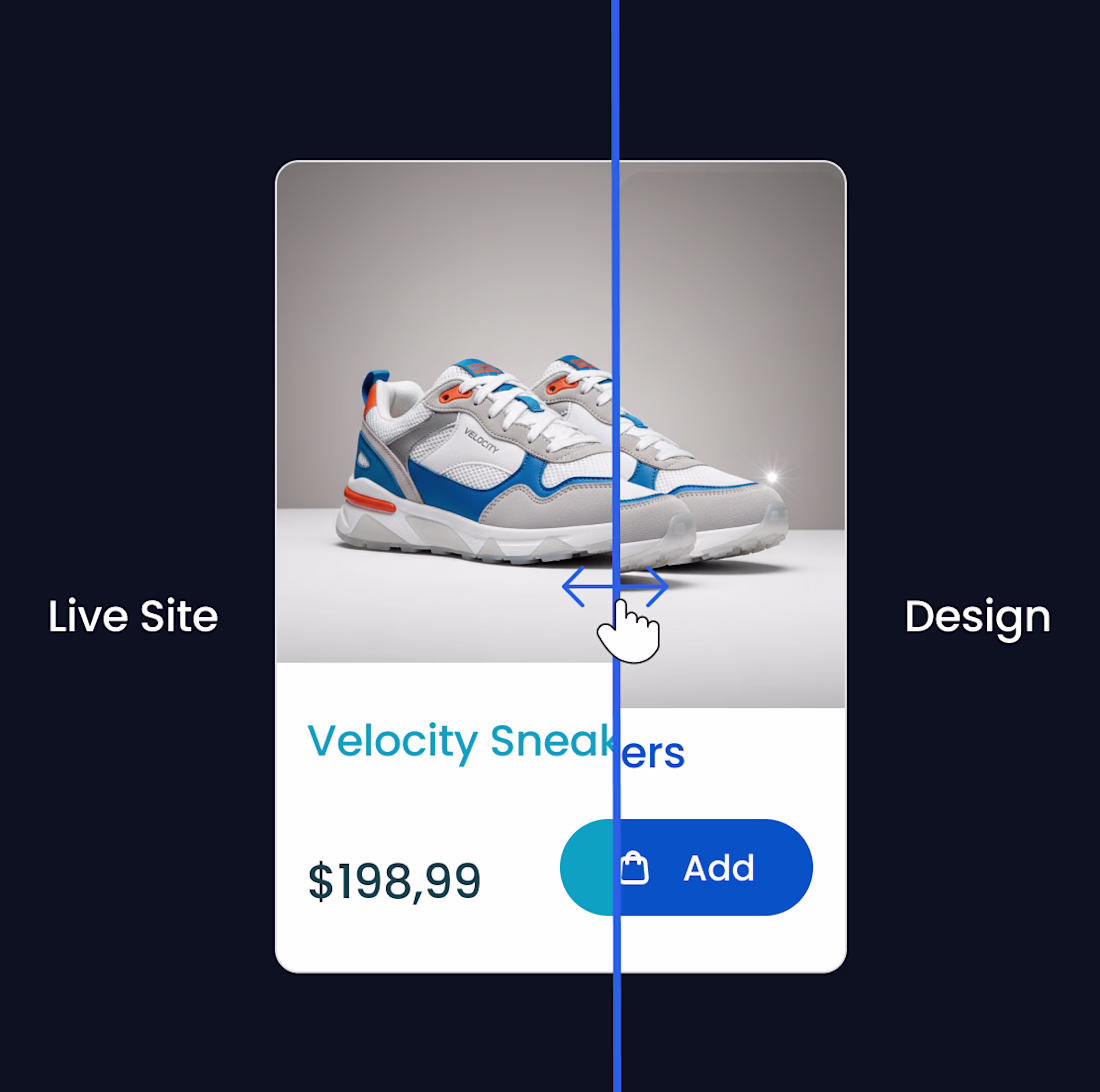Image resolution: width=1100 pixels, height=1092 pixels.
Task: Click the divider line below the product card
Action: [x=617, y=1032]
